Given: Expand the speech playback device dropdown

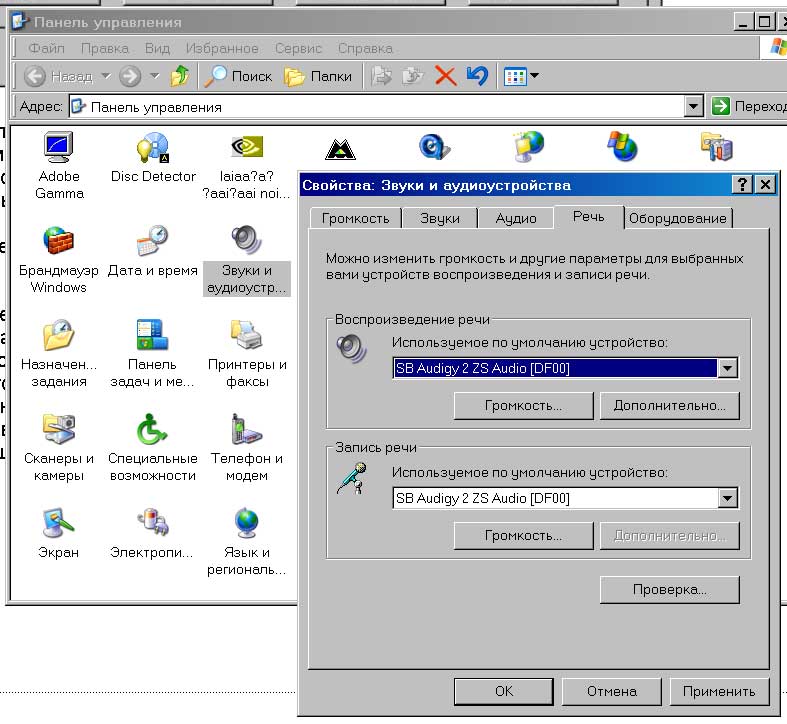Looking at the screenshot, I should click(x=728, y=368).
